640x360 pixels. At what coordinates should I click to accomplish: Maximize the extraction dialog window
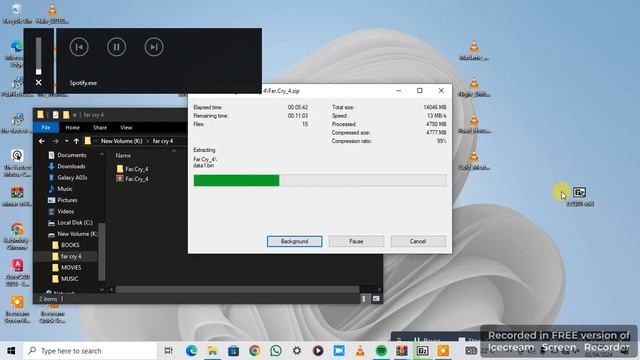420,91
